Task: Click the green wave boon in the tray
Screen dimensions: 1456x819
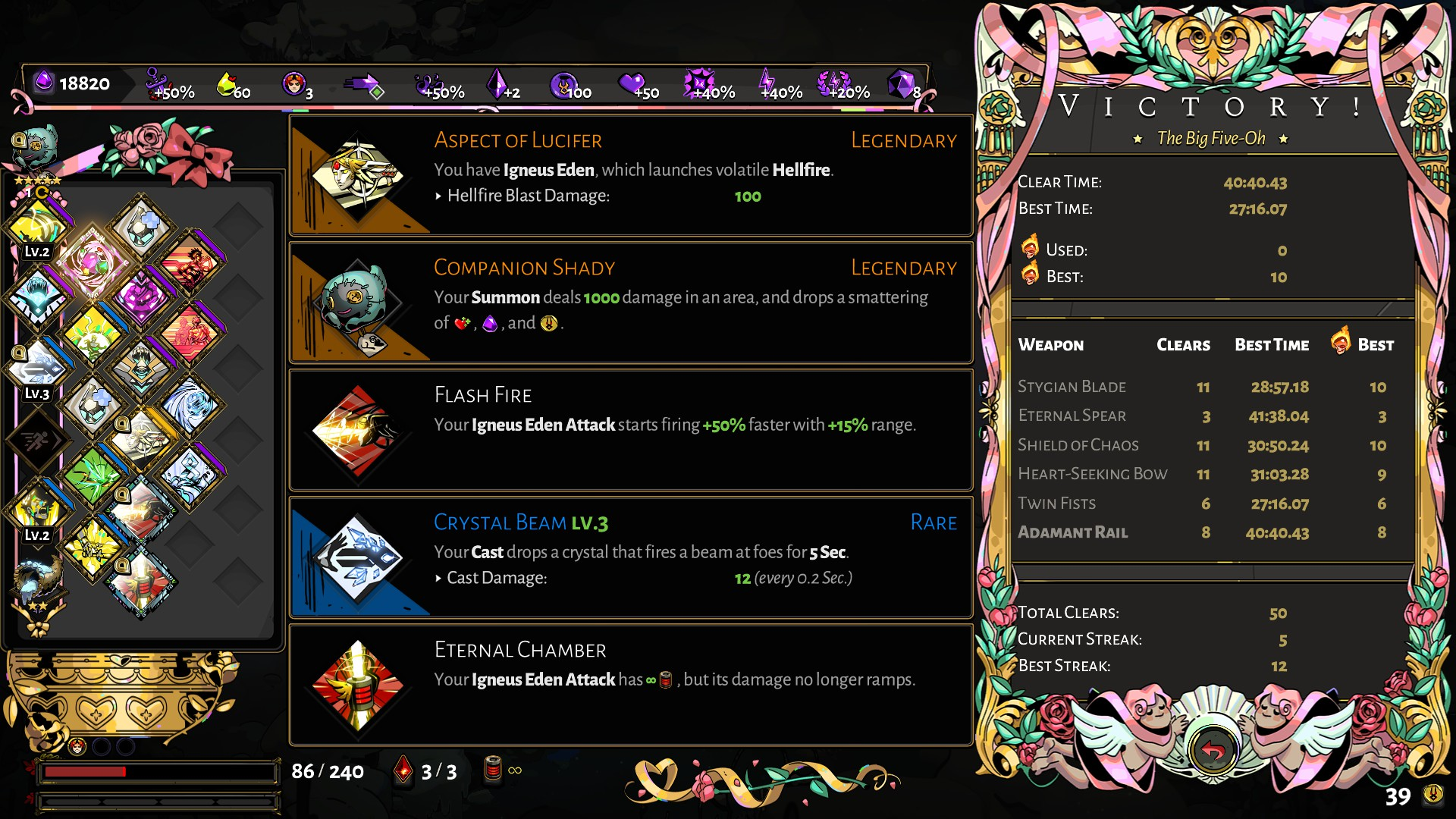Action: (x=93, y=475)
